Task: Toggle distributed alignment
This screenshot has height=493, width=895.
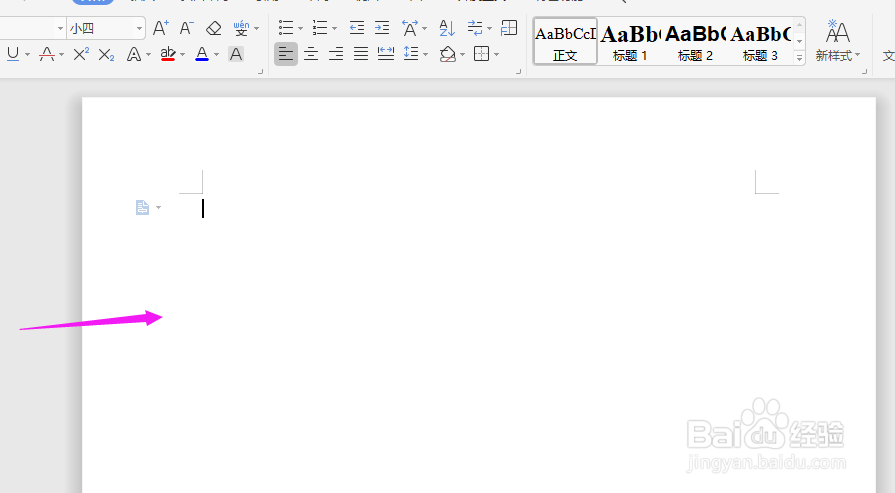Action: 386,54
